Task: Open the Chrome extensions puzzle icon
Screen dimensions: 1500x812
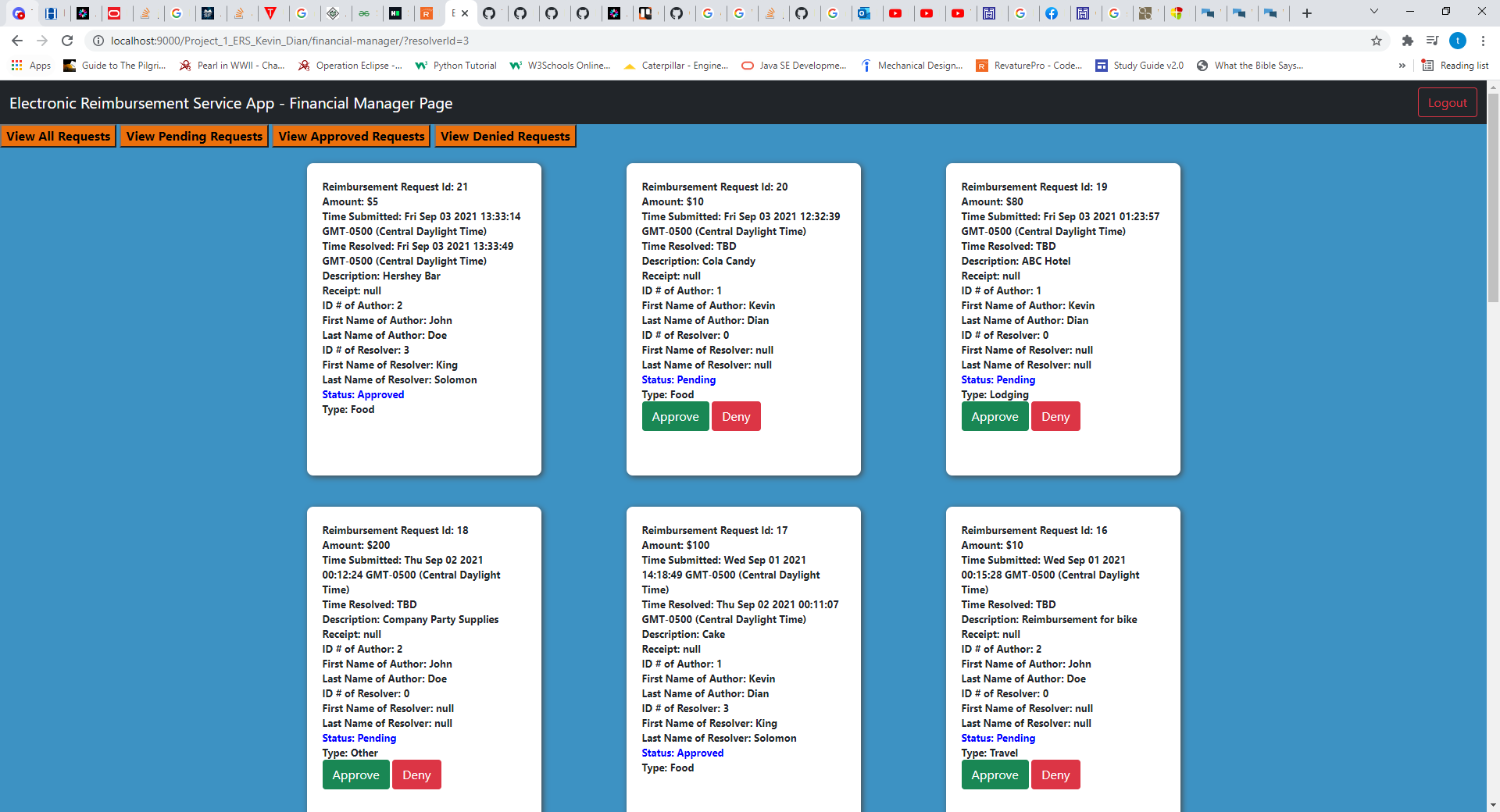Action: 1407,41
